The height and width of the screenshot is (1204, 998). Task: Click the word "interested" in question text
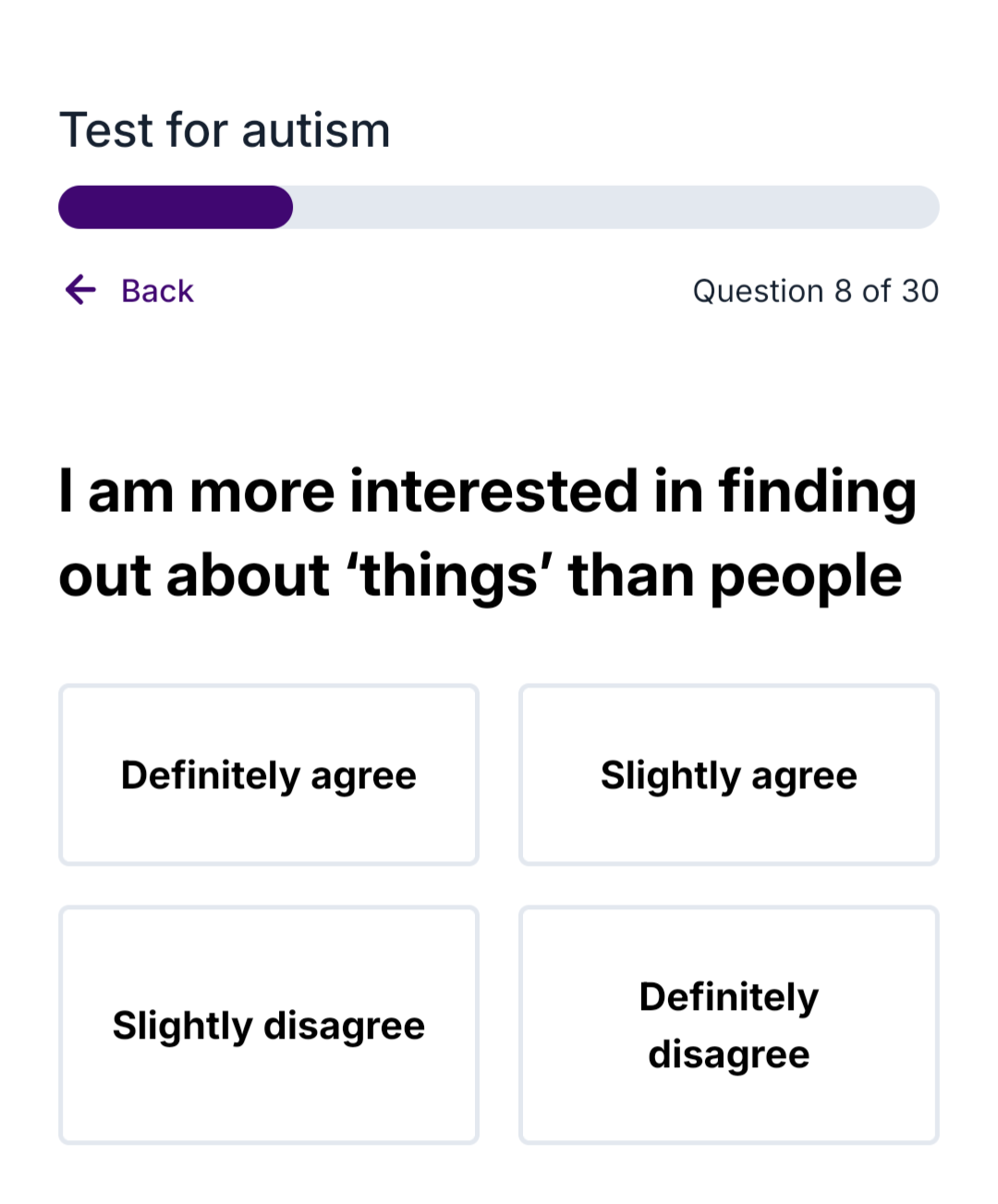(494, 491)
